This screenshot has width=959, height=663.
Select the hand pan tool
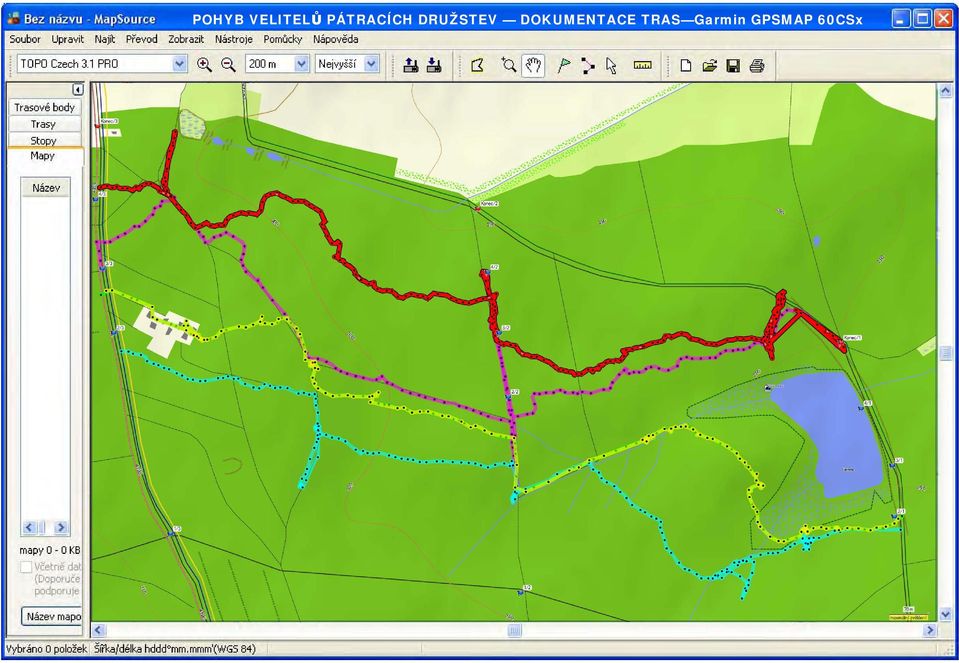533,65
